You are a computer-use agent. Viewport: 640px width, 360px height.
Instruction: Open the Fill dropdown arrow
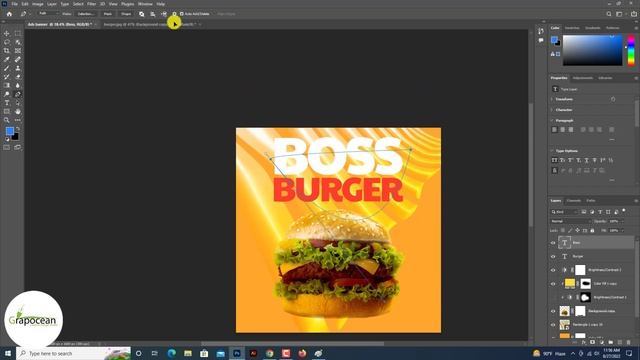pos(622,230)
